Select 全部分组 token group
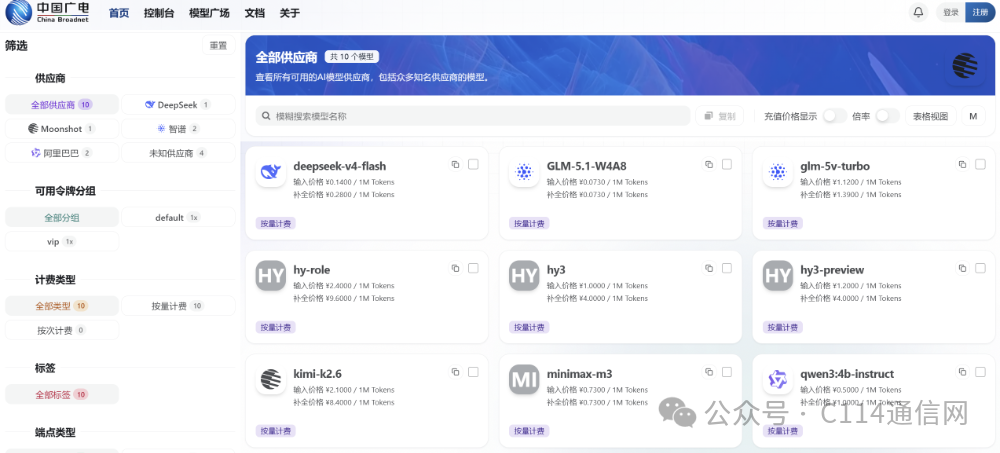This screenshot has height=453, width=1000. pos(62,218)
